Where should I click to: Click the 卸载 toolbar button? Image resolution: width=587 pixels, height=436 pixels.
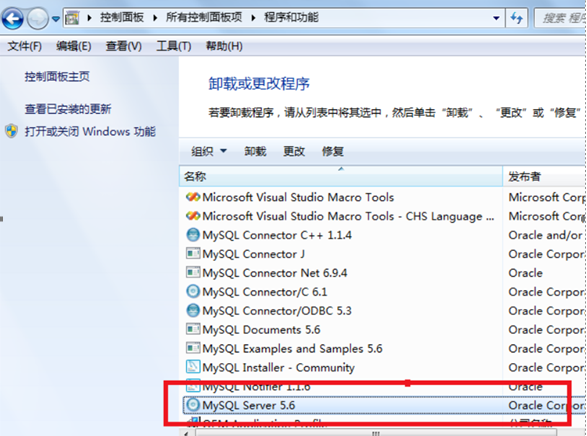(255, 151)
